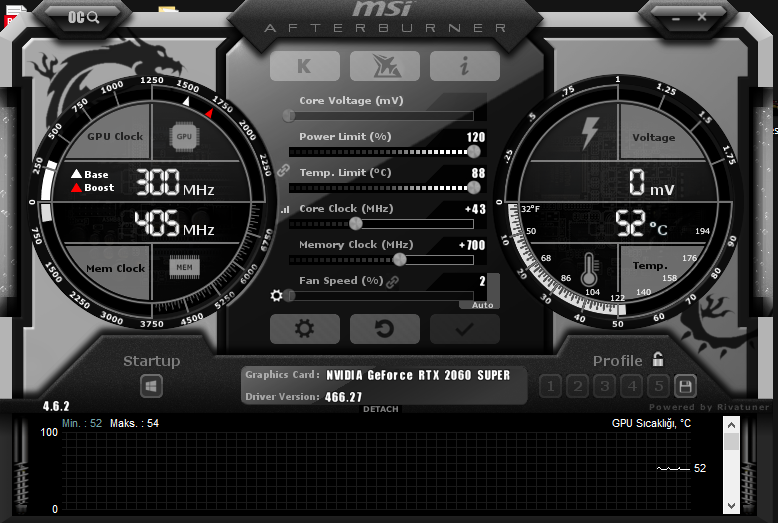Click the thermometer icon in temp gauge

[x=589, y=268]
